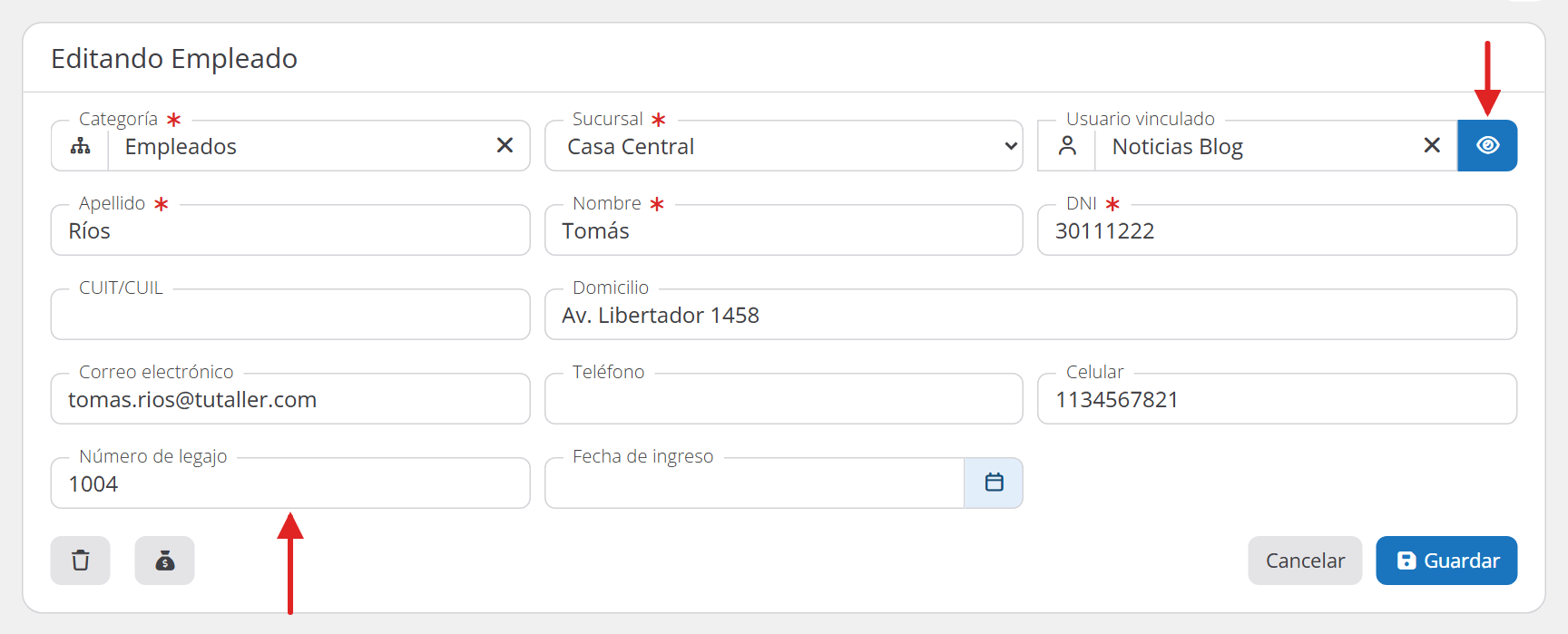Focus the Nombre field containing Tomás
Image resolution: width=1568 pixels, height=634 pixels.
coord(784,230)
